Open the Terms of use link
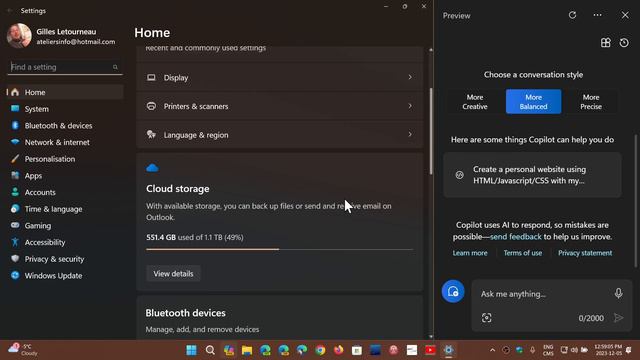The height and width of the screenshot is (360, 640). click(x=522, y=253)
